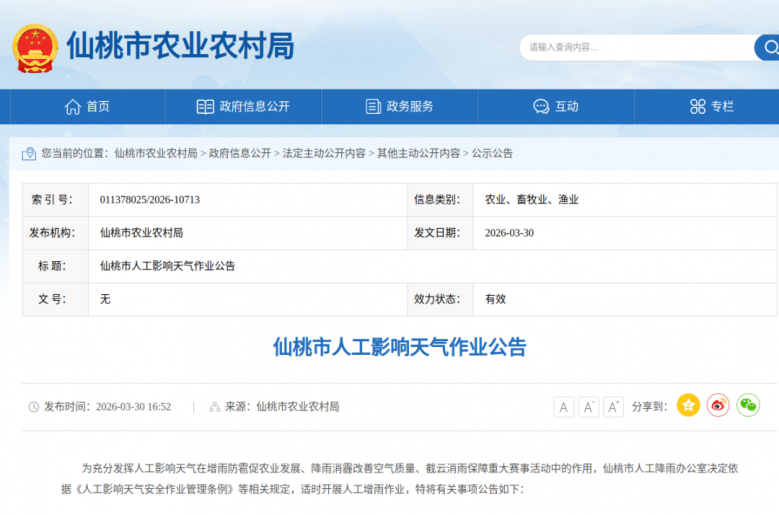779x515 pixels.
Task: Open the 互动 interaction menu
Action: (555, 107)
